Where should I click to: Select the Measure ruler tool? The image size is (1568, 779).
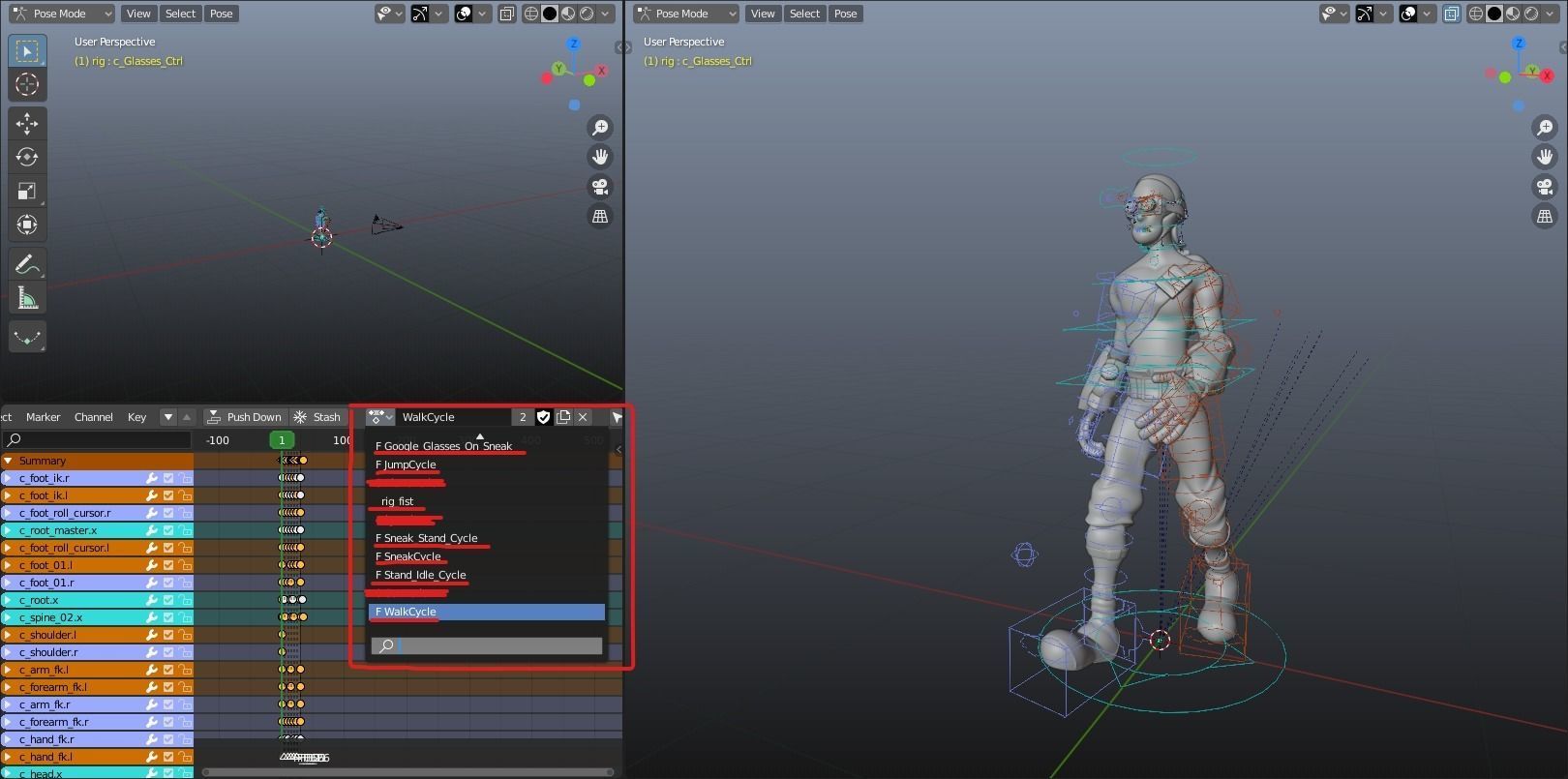pos(27,298)
